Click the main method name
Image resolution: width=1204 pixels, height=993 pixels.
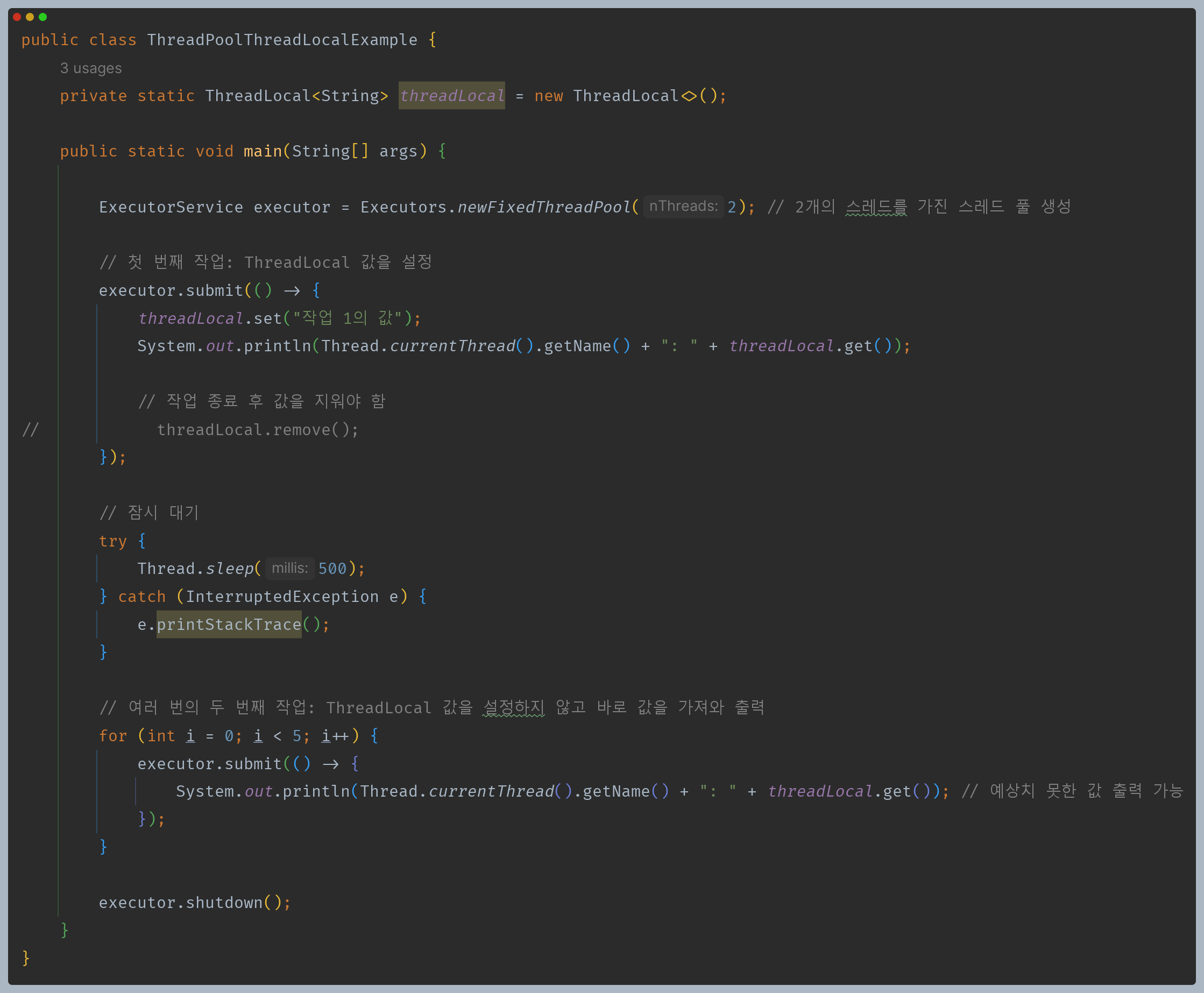[x=263, y=152]
